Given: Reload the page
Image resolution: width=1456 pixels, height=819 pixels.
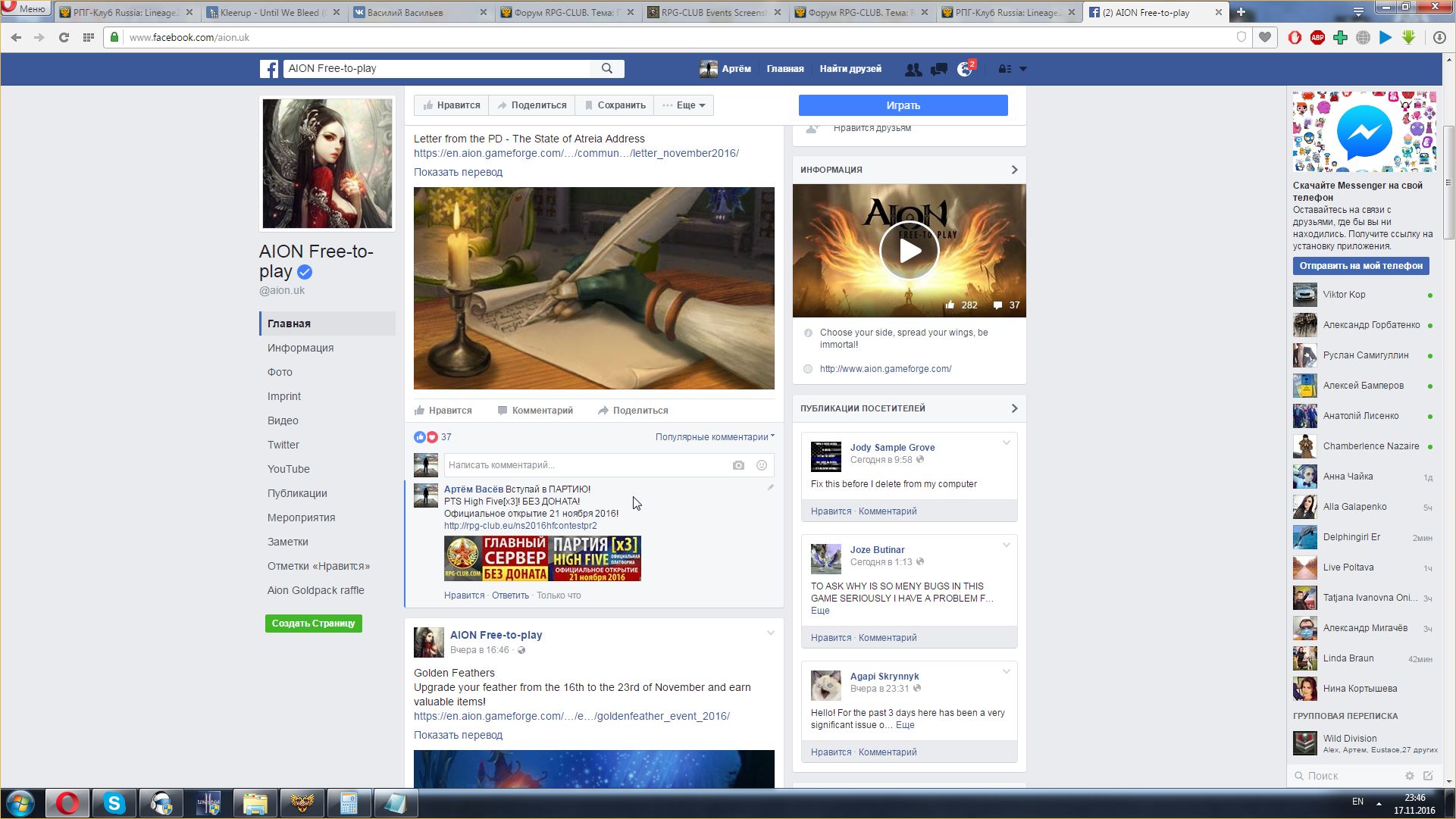Looking at the screenshot, I should tap(64, 37).
